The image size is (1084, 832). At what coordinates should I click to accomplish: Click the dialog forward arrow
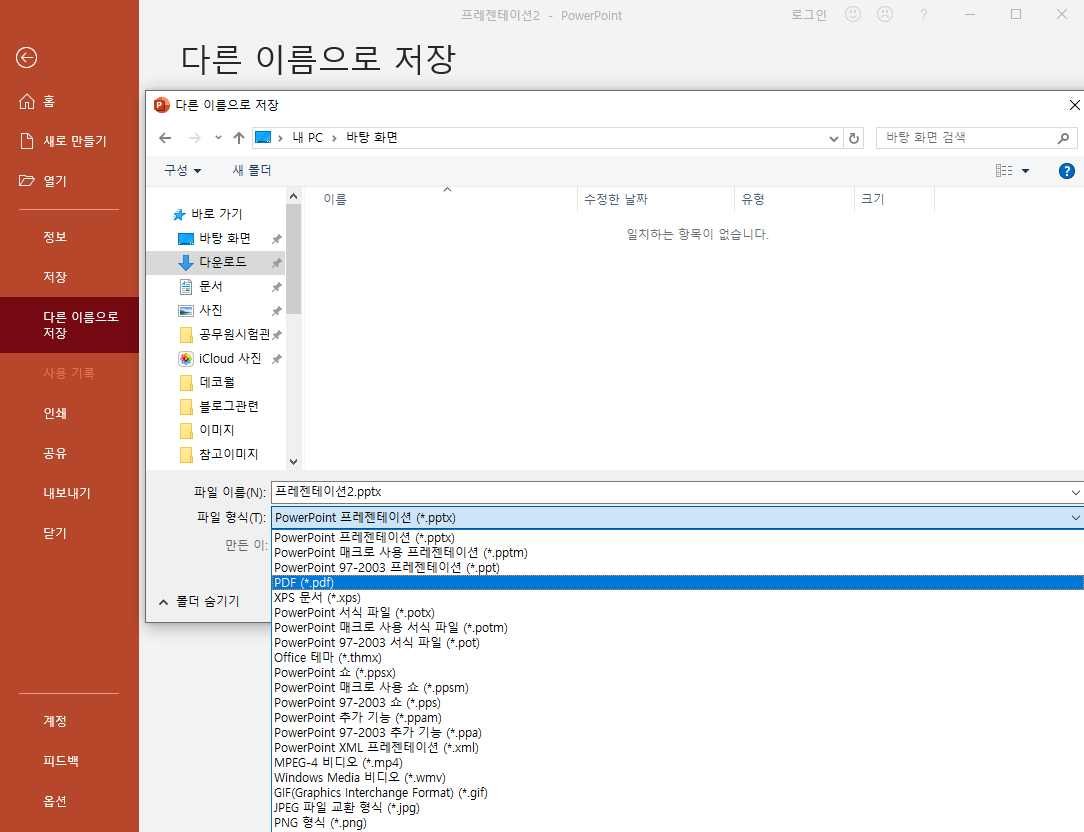pyautogui.click(x=195, y=138)
